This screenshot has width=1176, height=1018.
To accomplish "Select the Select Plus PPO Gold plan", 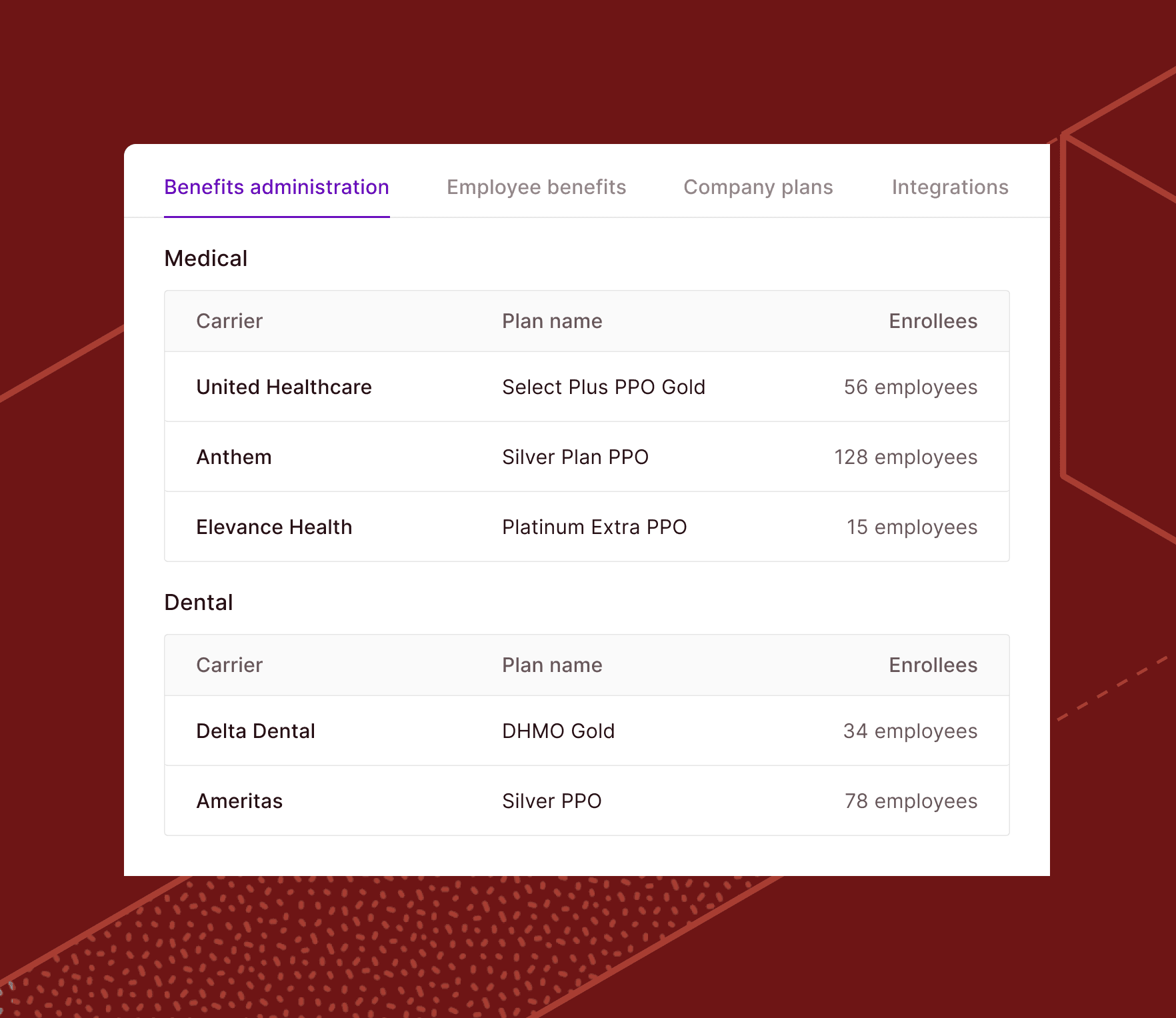I will pyautogui.click(x=603, y=387).
